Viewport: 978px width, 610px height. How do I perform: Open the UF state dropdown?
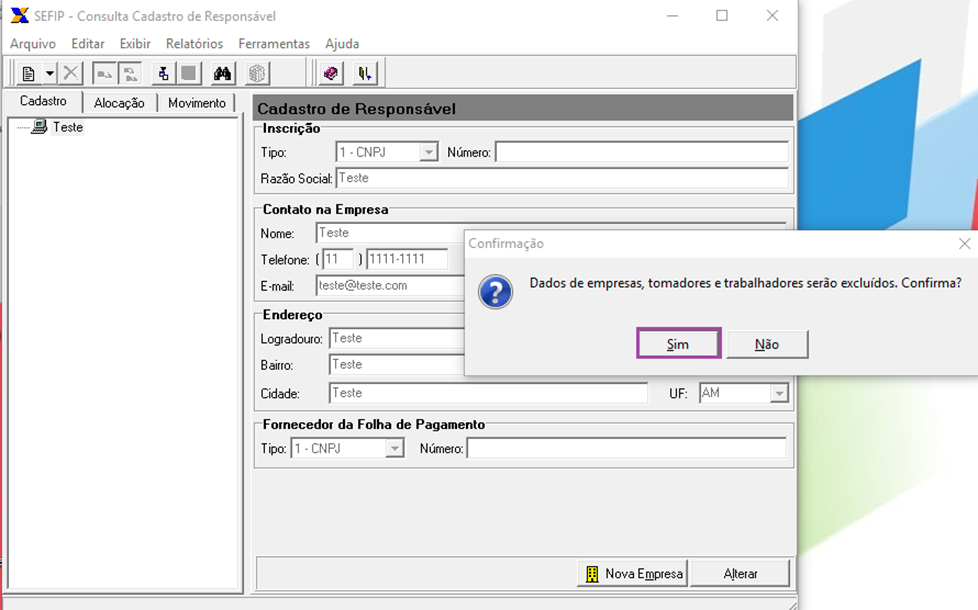click(x=778, y=394)
